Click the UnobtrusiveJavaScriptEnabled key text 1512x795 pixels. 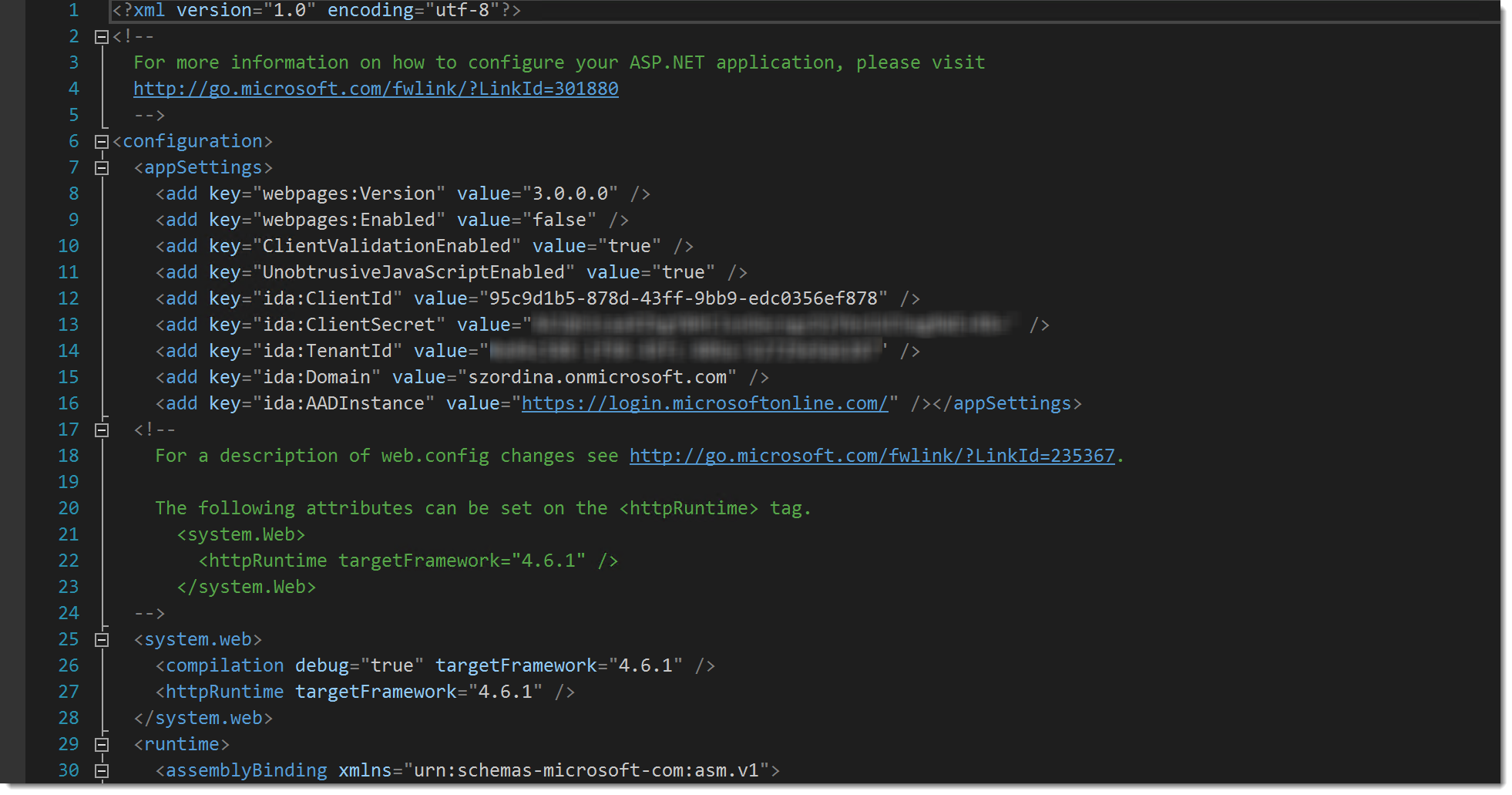point(414,272)
